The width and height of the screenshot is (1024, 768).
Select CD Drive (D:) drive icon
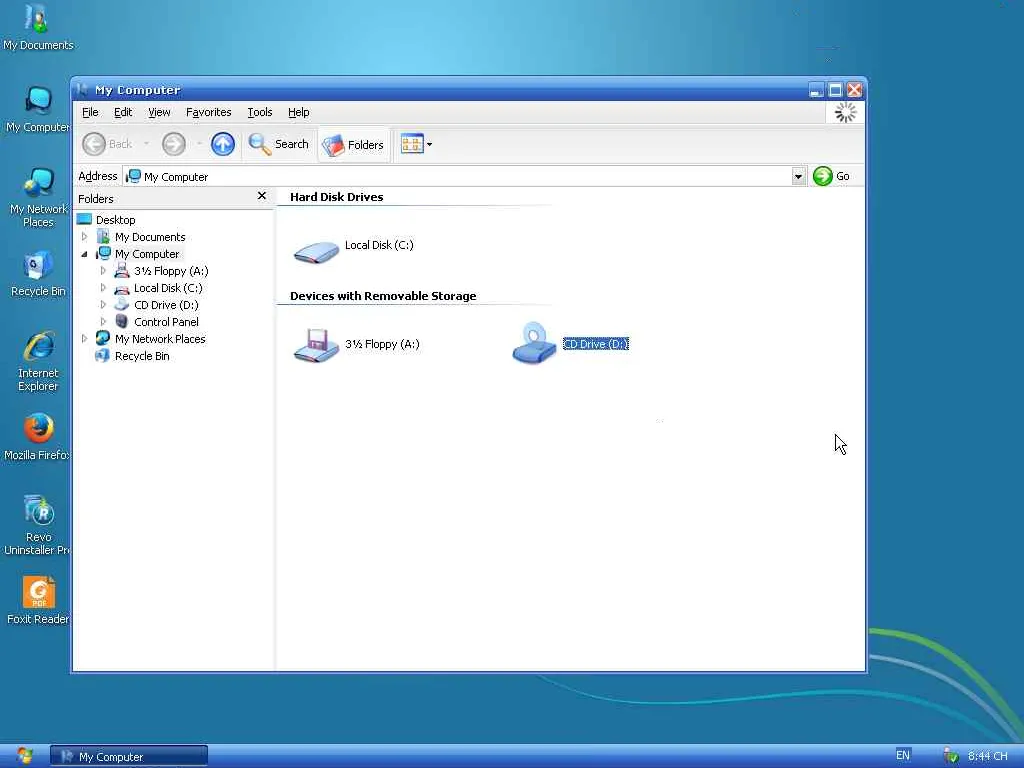point(534,344)
